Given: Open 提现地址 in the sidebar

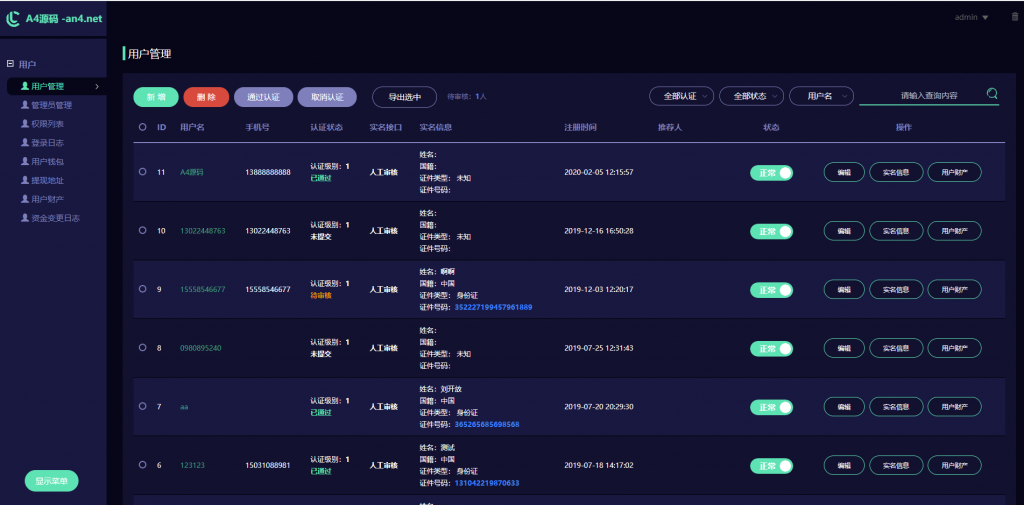Looking at the screenshot, I should pyautogui.click(x=47, y=180).
